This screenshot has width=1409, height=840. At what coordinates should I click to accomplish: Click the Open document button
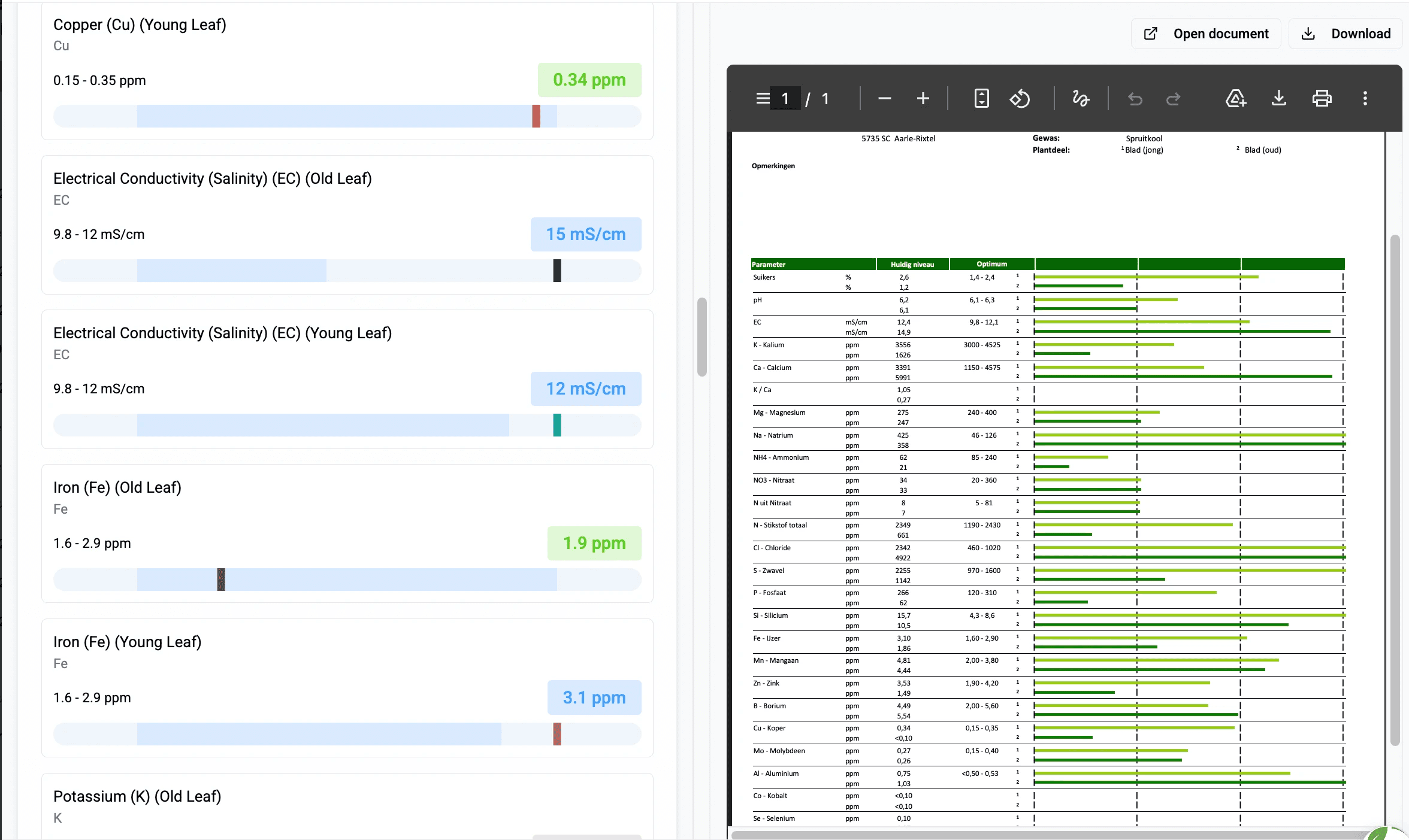tap(1206, 34)
